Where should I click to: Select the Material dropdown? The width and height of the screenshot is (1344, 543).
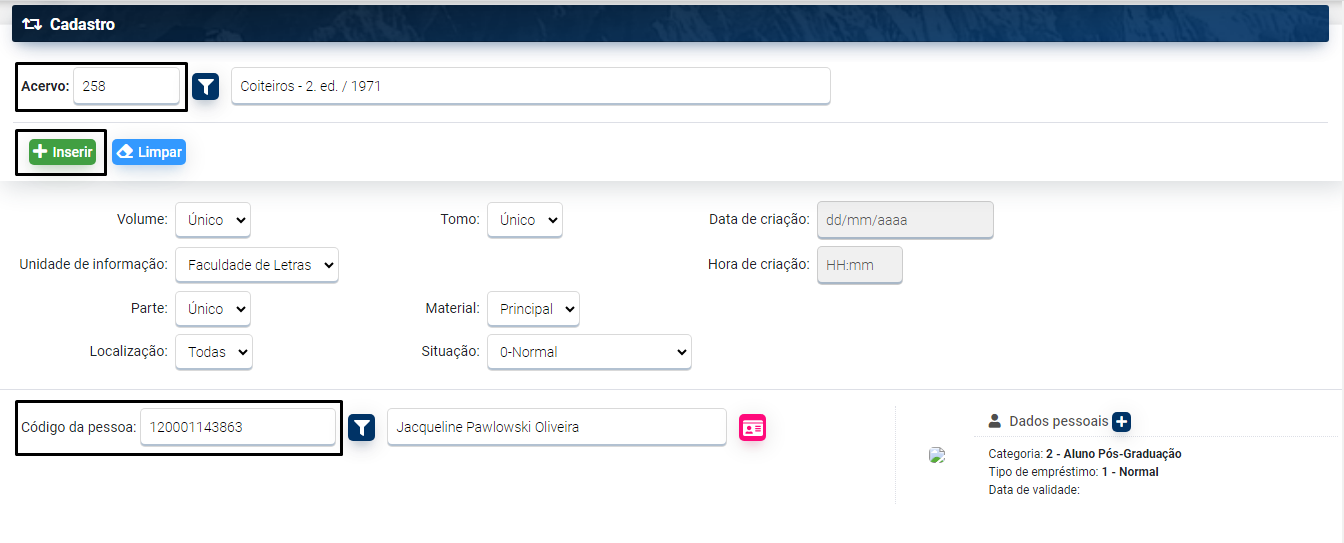(x=533, y=309)
